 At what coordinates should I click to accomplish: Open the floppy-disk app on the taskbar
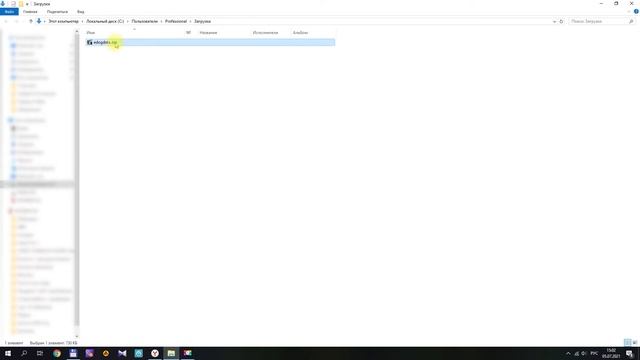pyautogui.click(x=73, y=353)
